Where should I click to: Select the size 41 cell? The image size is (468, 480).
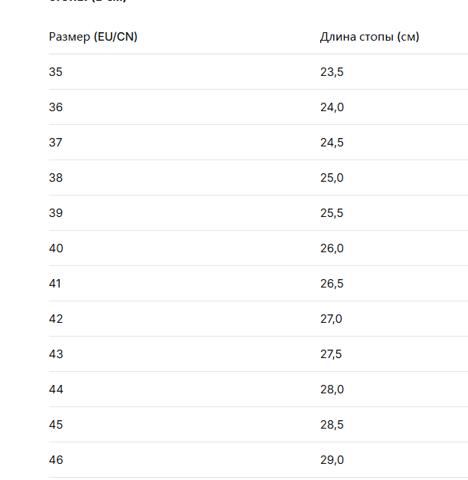55,284
